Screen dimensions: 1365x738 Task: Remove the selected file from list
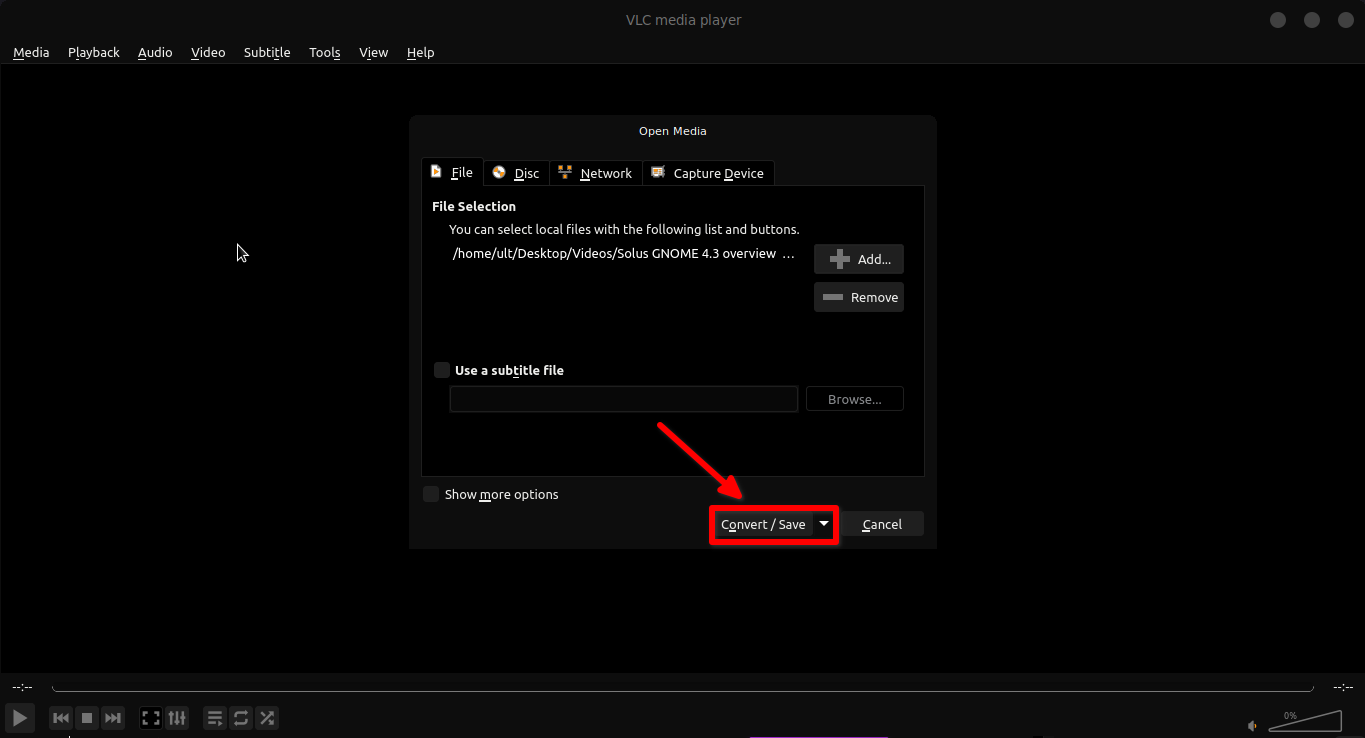(x=858, y=297)
